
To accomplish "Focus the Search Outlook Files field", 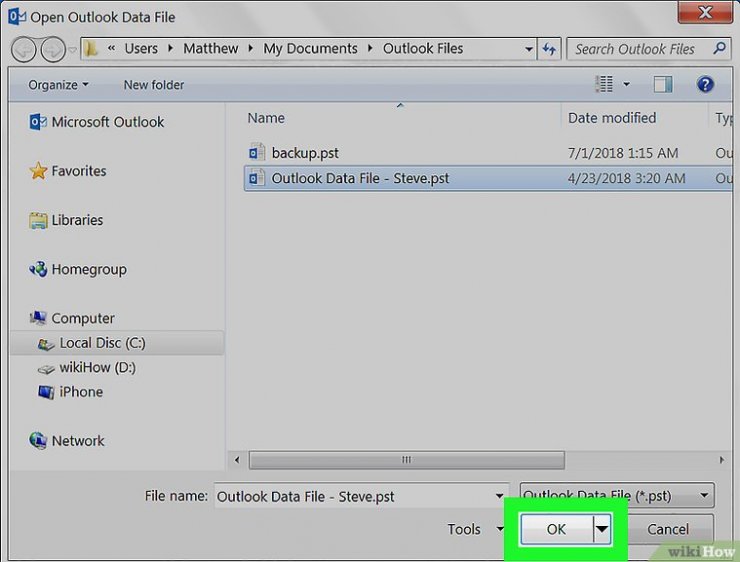I will click(x=649, y=49).
